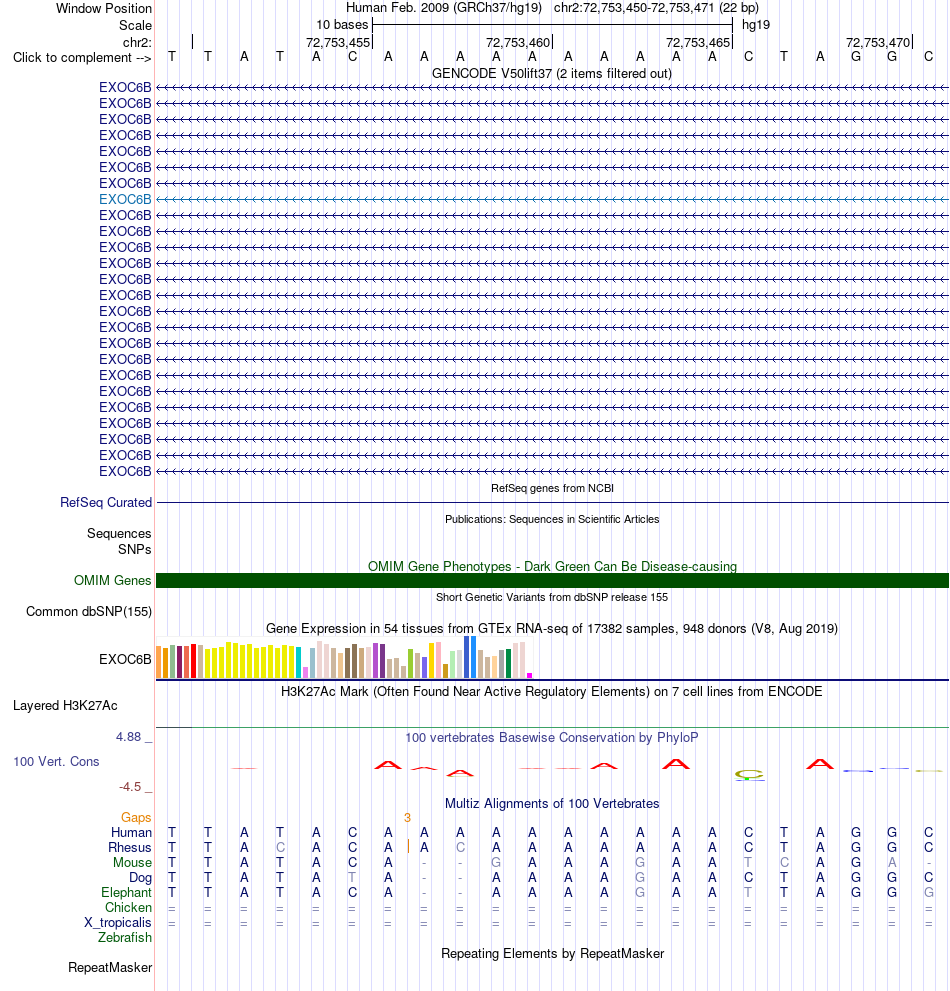
Task: Click the Window Position label
Action: point(104,8)
